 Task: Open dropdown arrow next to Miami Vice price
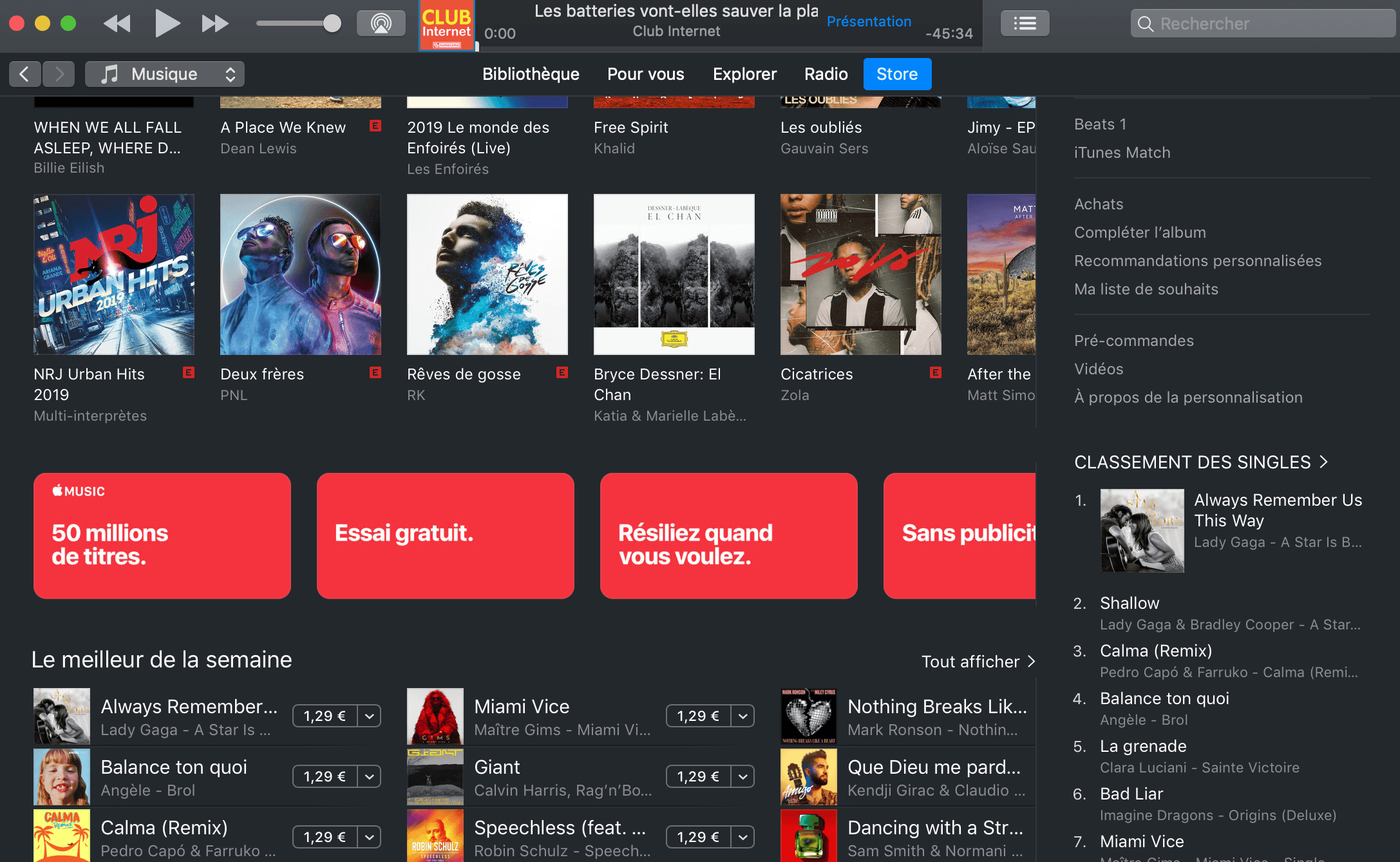pyautogui.click(x=743, y=716)
